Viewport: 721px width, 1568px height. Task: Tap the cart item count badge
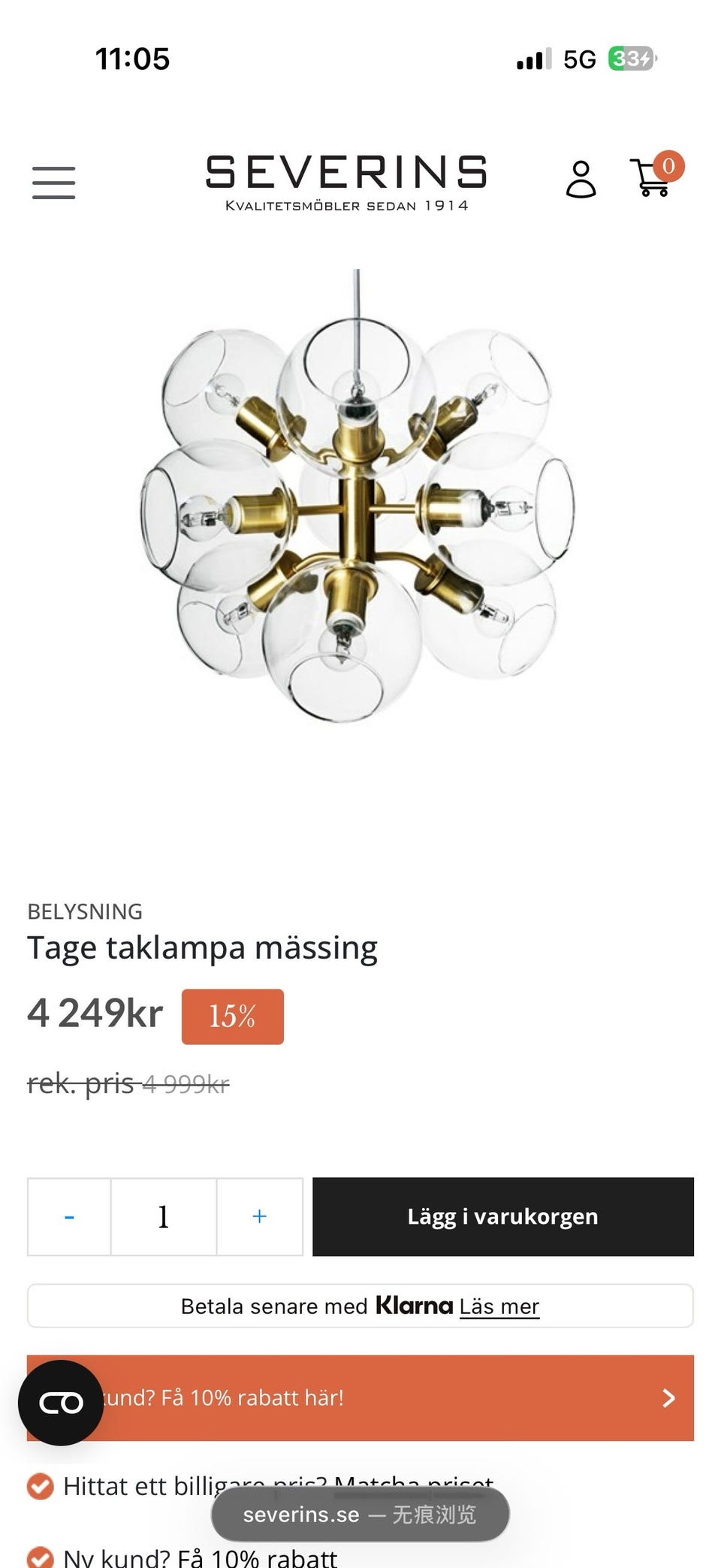(668, 166)
